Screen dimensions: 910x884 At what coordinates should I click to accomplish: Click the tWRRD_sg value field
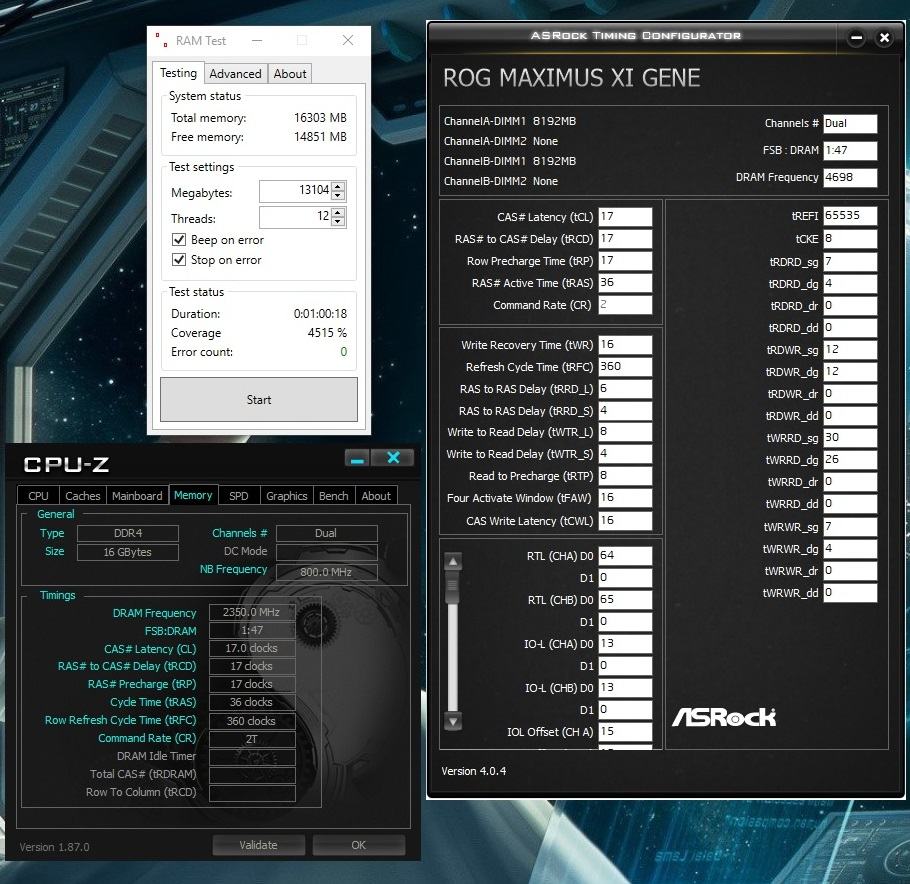tap(850, 438)
